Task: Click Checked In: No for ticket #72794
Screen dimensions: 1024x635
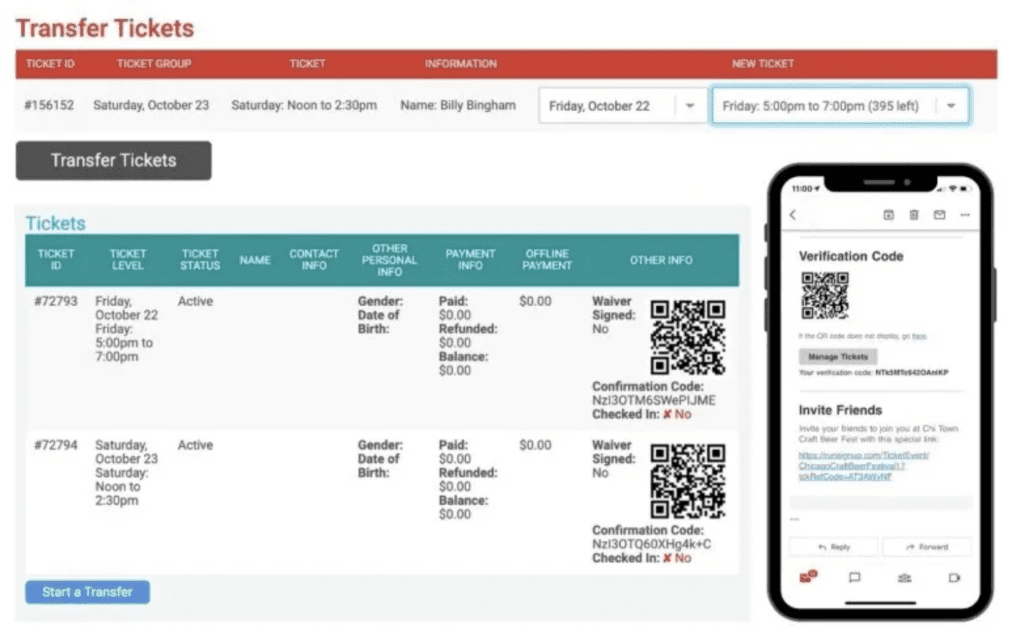Action: coord(641,558)
